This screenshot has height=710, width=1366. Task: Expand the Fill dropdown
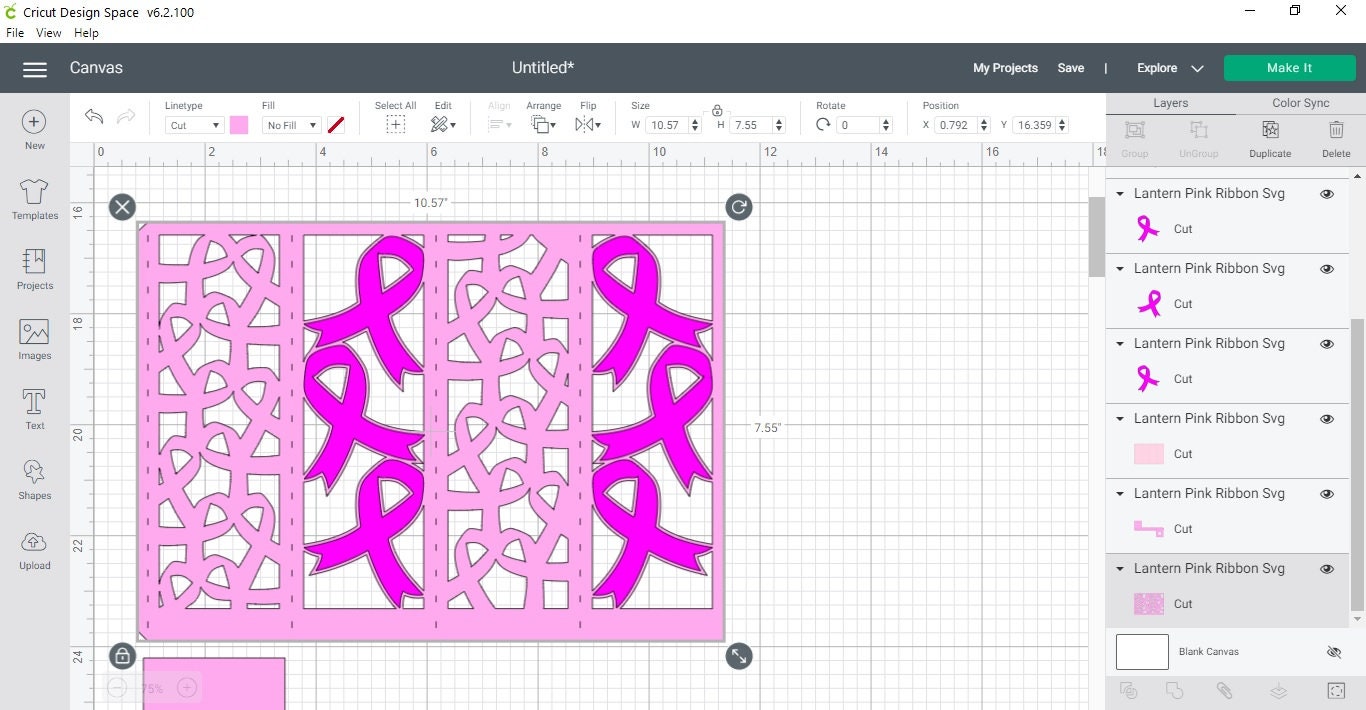[290, 125]
